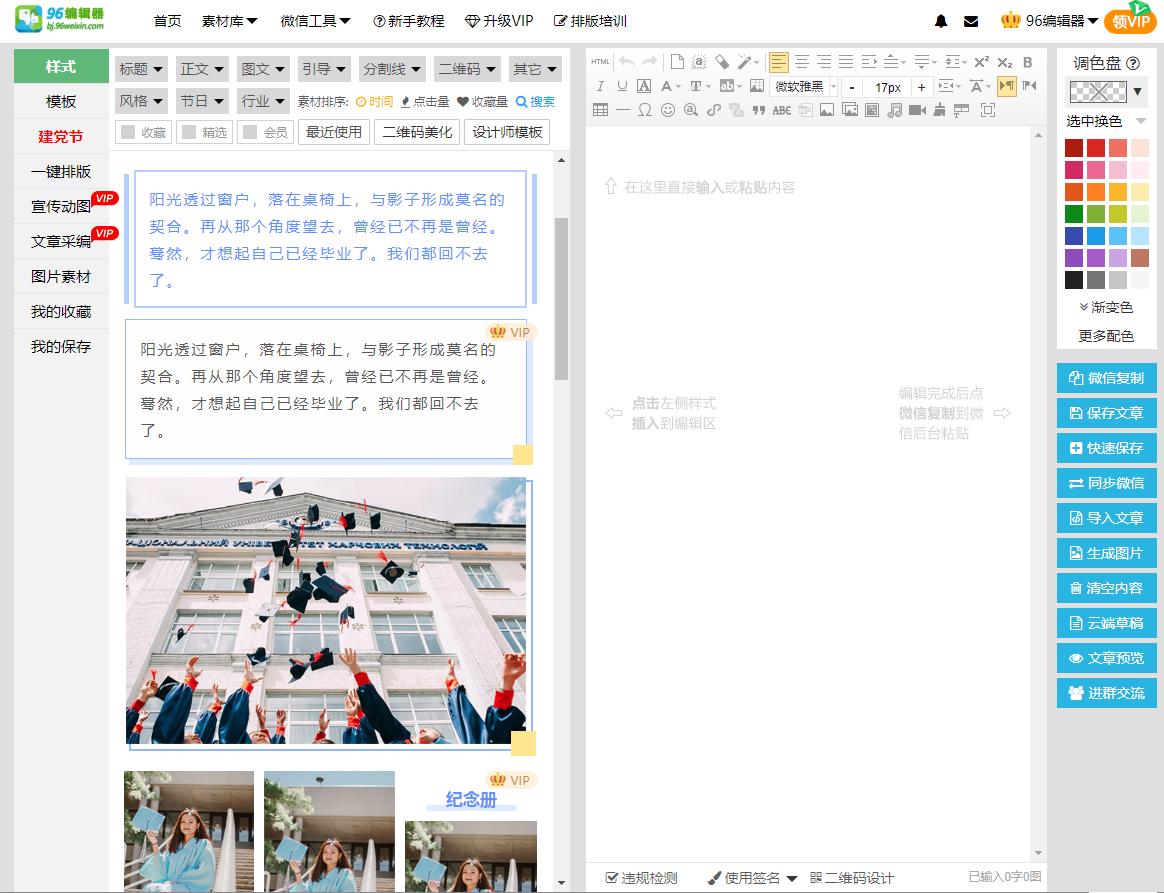This screenshot has height=893, width=1164.
Task: Expand the 标题 style dropdown
Action: [x=140, y=68]
